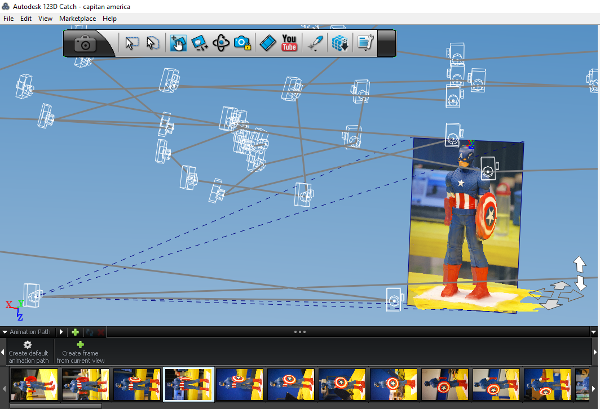Open the File menu
Screen dimensions: 600x409
8,18
